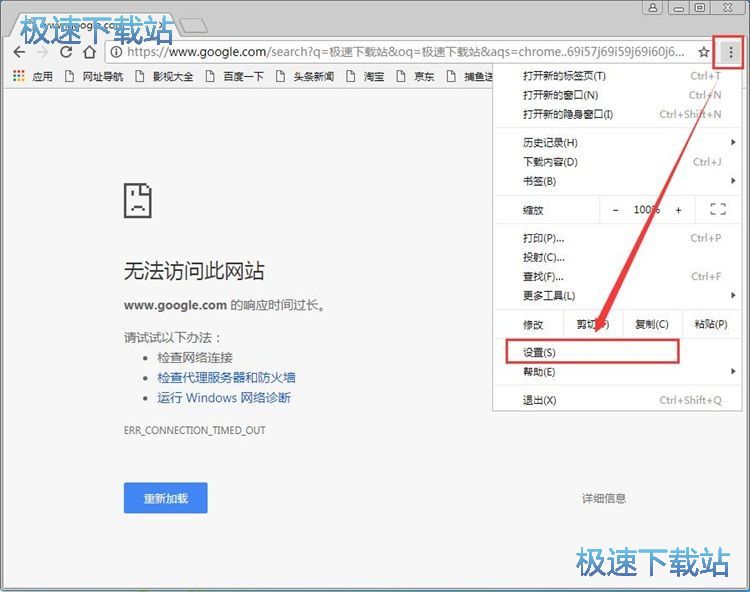Open the 京东 bookmark
Screen dimensions: 750x592
(x=415, y=76)
